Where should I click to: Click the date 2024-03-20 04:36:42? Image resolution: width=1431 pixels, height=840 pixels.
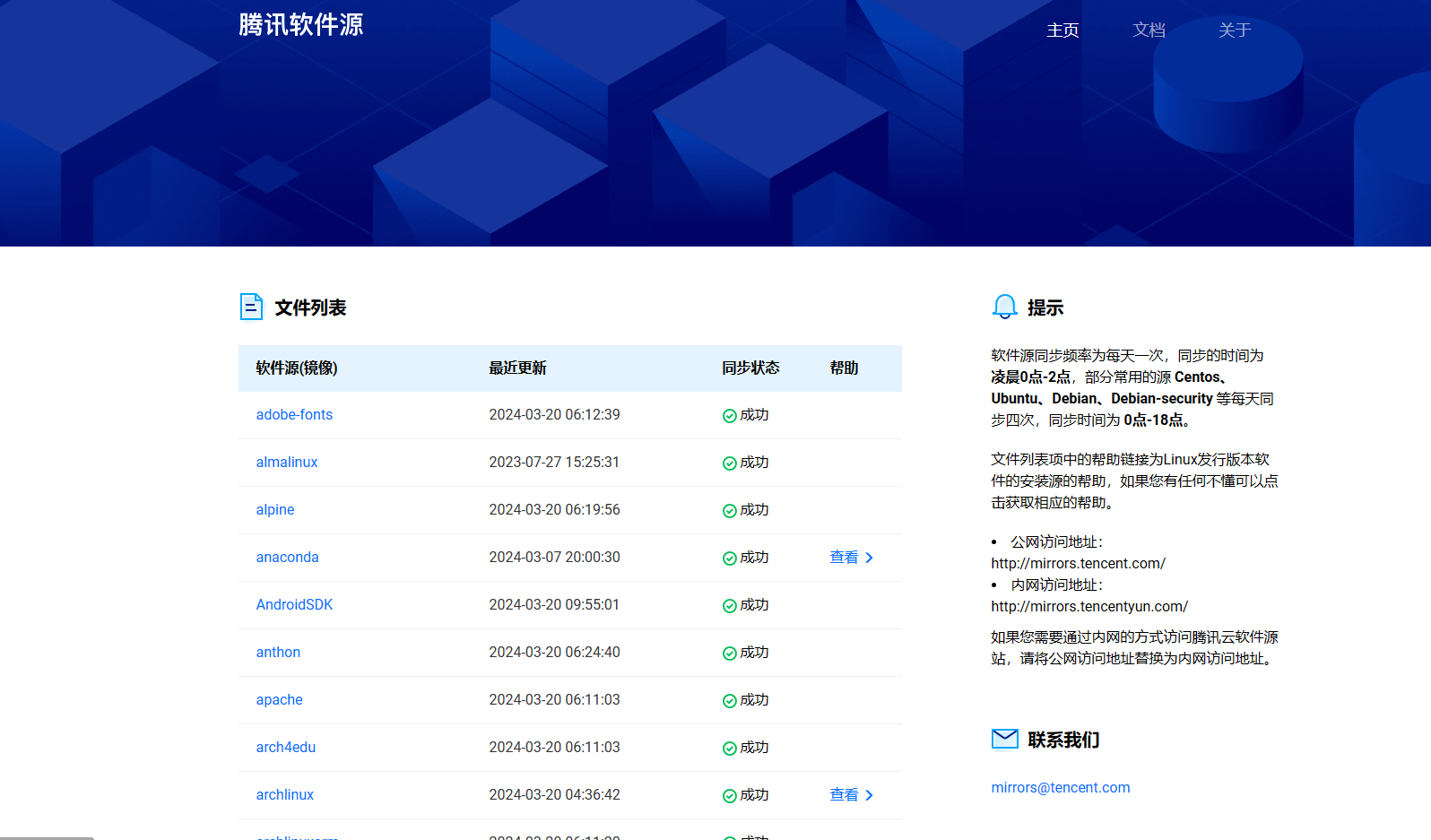pyautogui.click(x=554, y=794)
